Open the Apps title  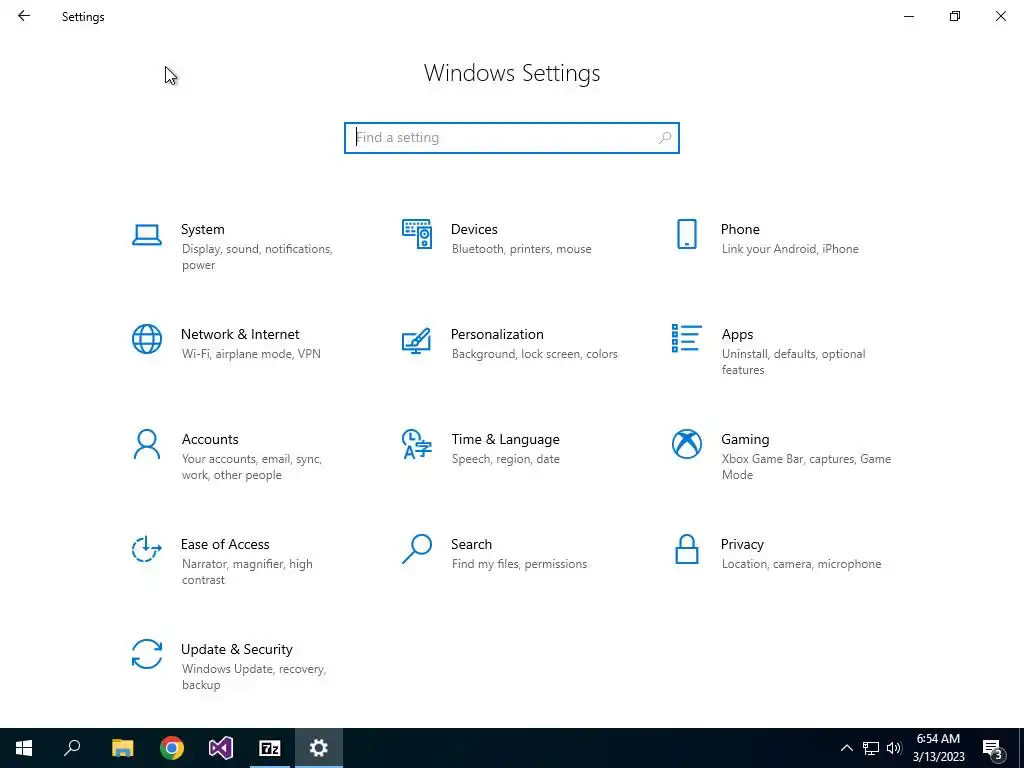click(x=737, y=334)
